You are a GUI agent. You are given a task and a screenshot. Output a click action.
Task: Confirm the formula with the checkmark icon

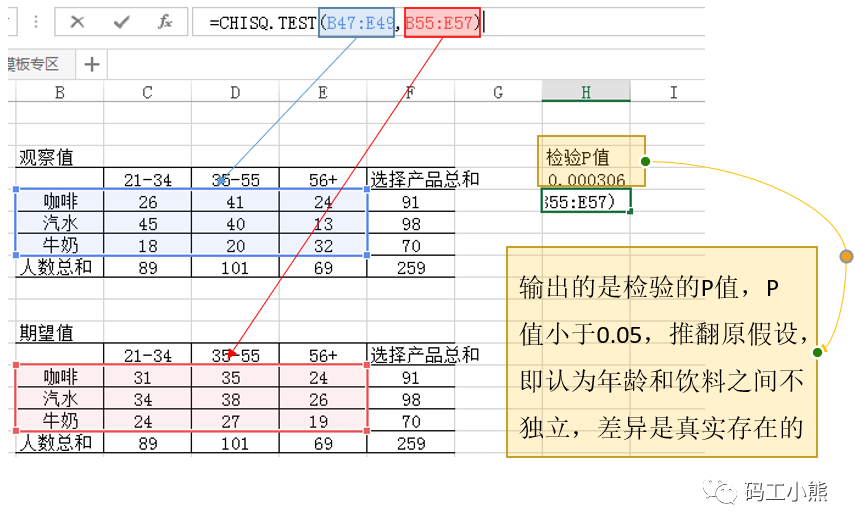(121, 22)
